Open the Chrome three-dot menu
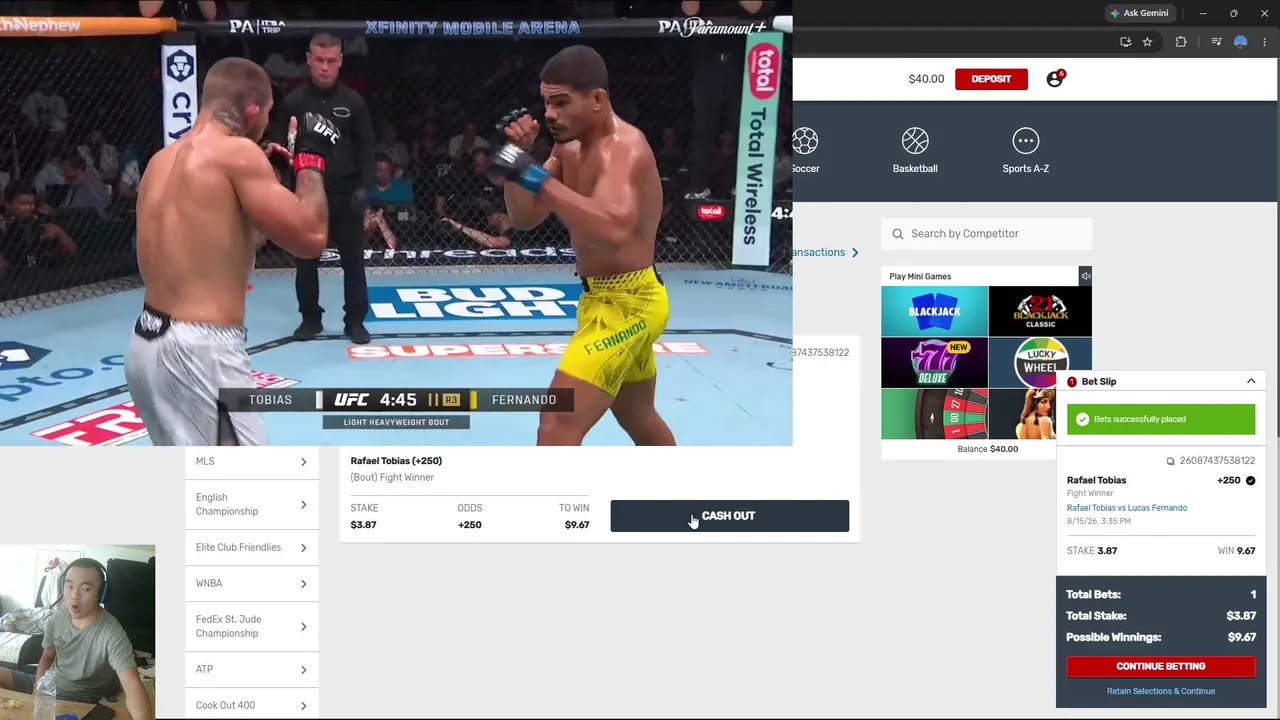 click(1265, 42)
